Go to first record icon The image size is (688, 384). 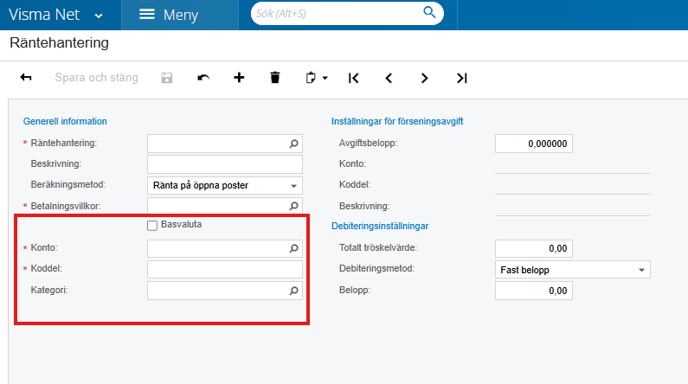pyautogui.click(x=353, y=78)
